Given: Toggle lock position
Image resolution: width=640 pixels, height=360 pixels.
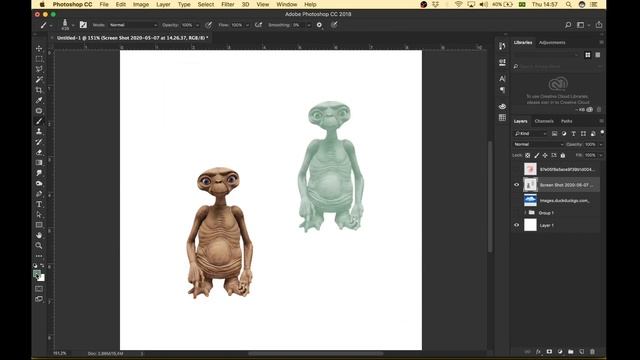Looking at the screenshot, I should click(x=545, y=156).
